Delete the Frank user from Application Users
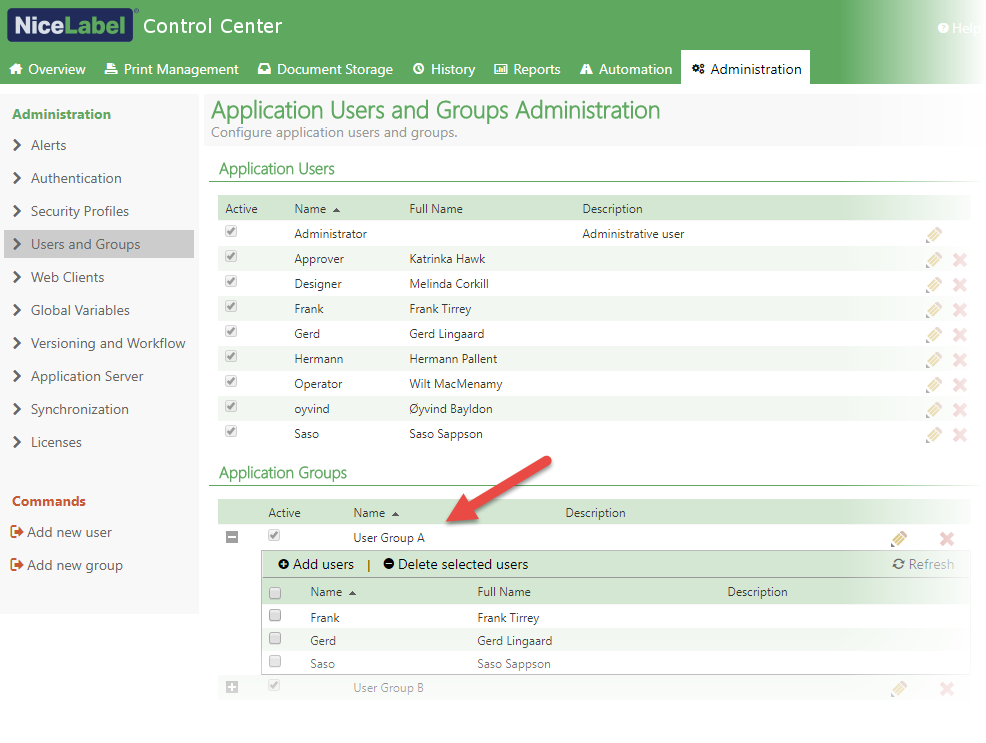This screenshot has height=743, width=986. [x=960, y=309]
